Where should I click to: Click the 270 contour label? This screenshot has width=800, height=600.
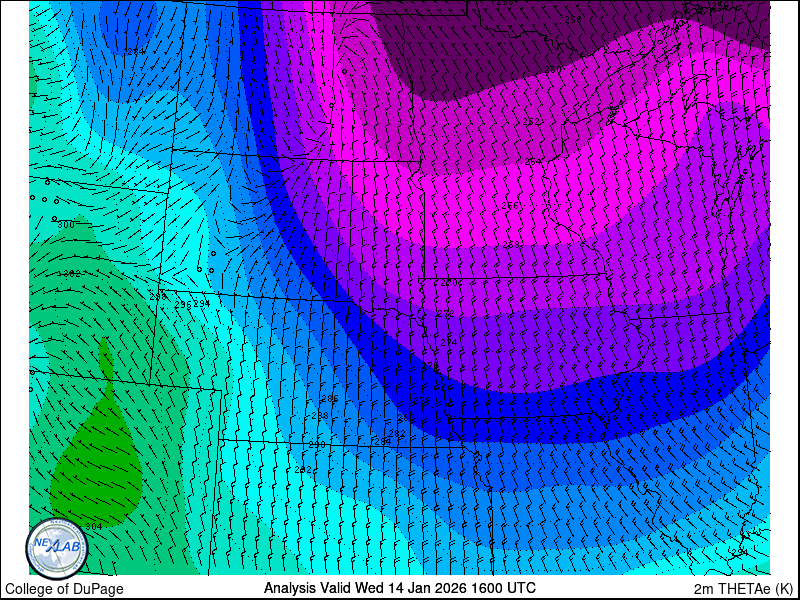448,282
